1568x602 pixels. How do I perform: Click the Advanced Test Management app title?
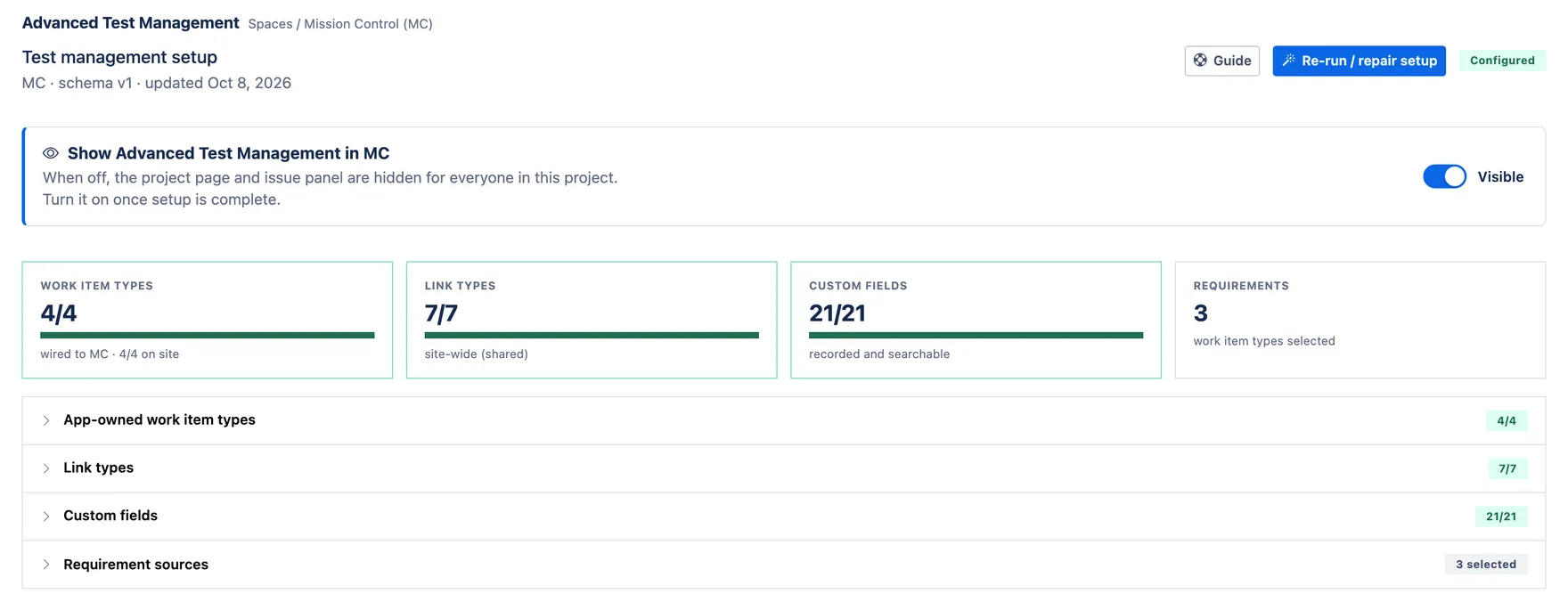130,23
